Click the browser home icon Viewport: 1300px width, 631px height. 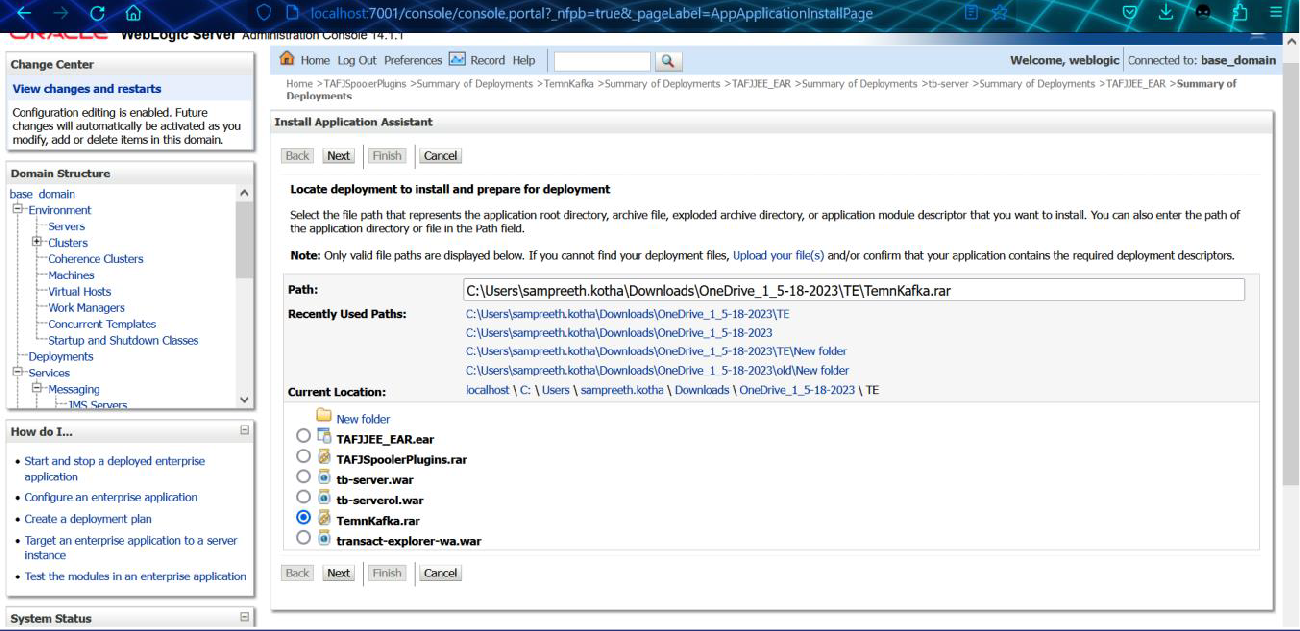[133, 13]
